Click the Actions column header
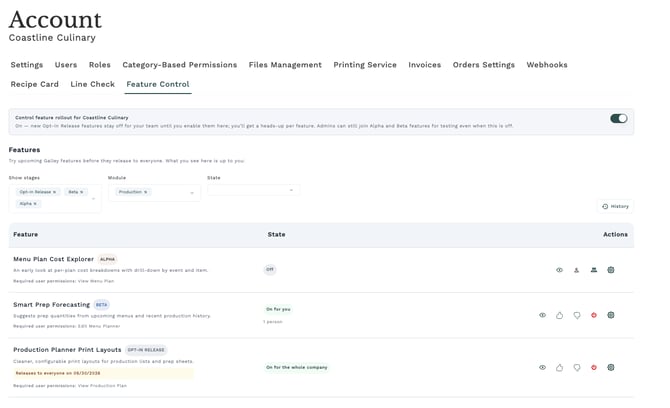The width and height of the screenshot is (670, 408). point(615,235)
